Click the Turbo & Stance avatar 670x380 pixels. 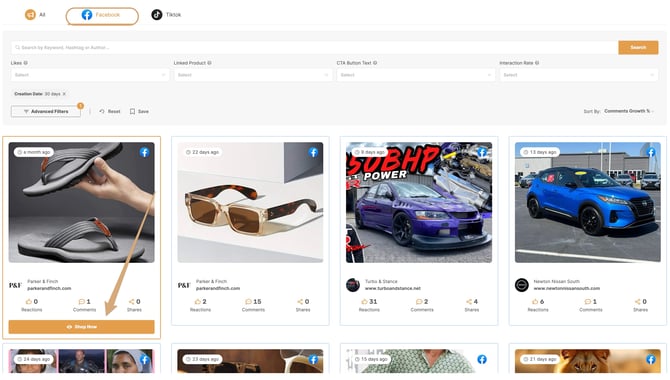353,285
